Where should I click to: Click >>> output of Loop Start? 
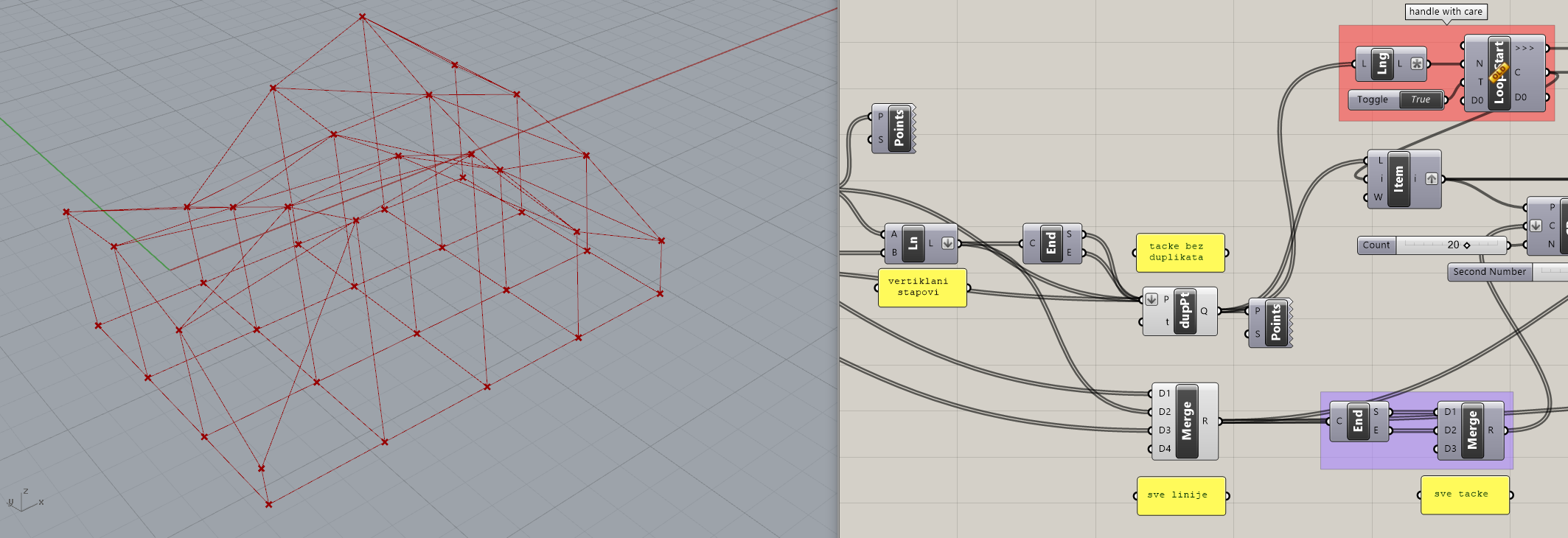(1525, 48)
